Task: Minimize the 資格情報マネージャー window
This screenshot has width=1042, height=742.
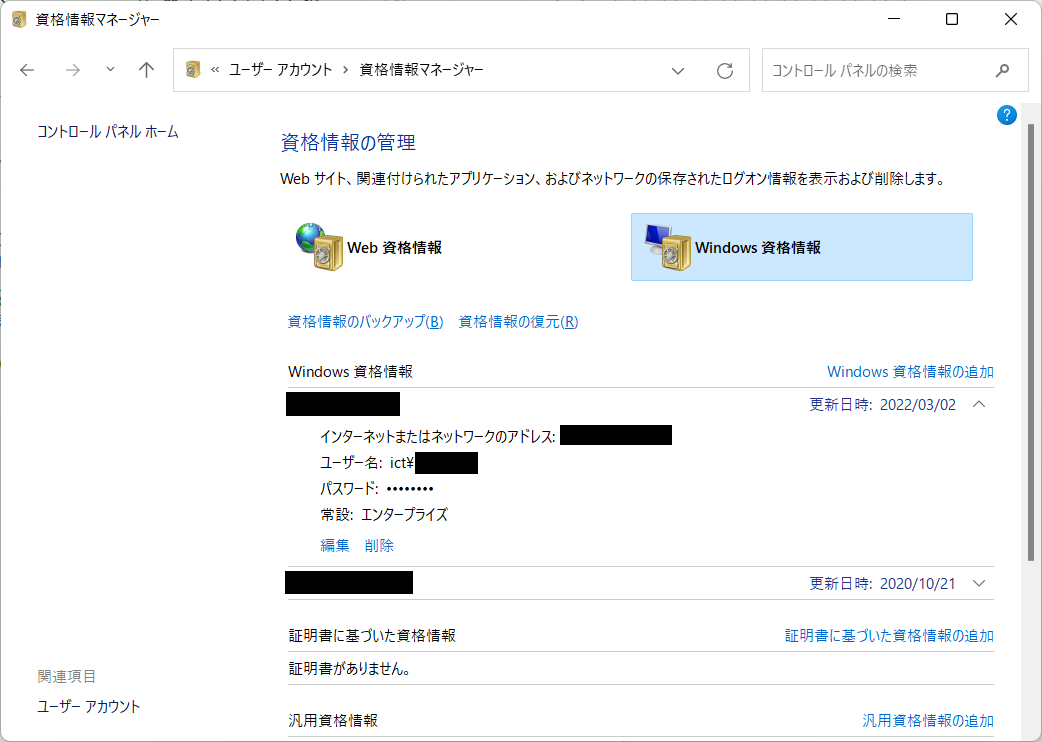Action: 894,19
